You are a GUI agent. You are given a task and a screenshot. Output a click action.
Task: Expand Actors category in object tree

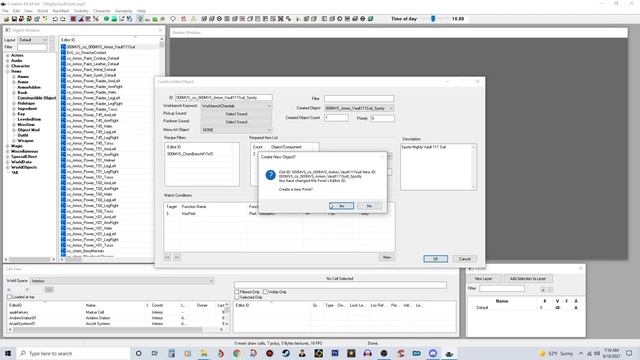pyautogui.click(x=7, y=55)
